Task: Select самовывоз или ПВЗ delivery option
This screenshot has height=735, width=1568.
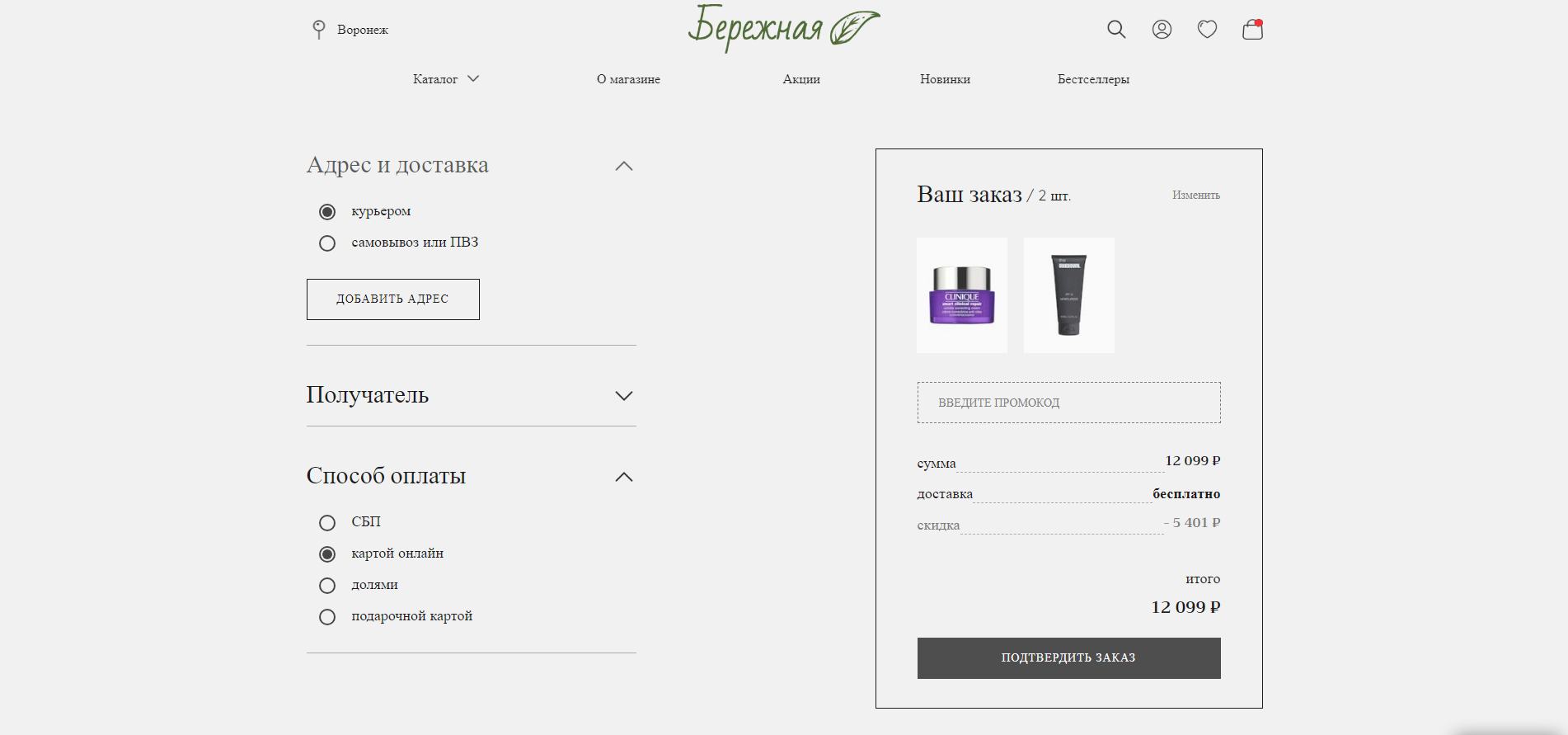Action: click(327, 243)
